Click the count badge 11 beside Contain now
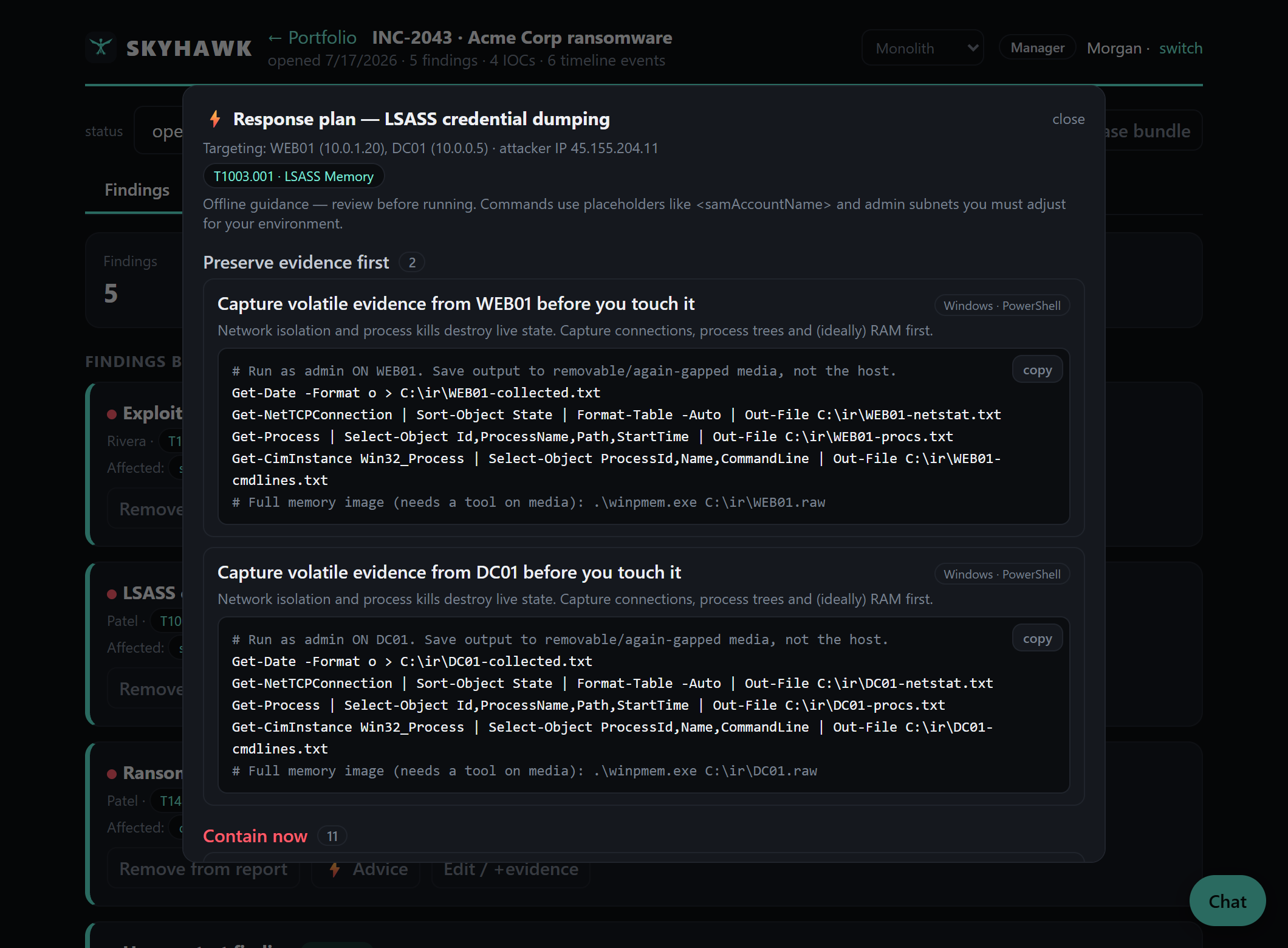This screenshot has width=1288, height=948. pos(332,836)
